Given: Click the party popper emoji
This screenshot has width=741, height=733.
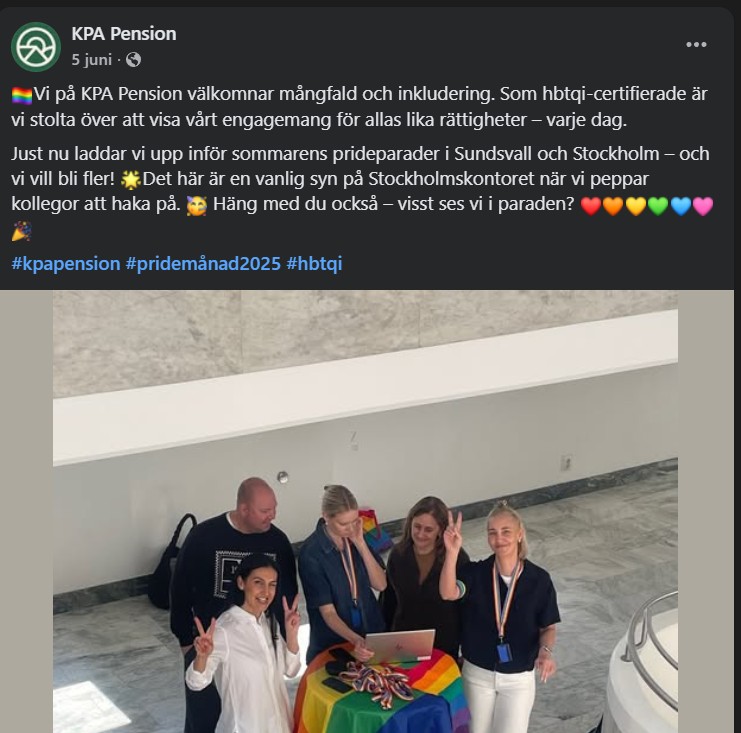Looking at the screenshot, I should [22, 232].
